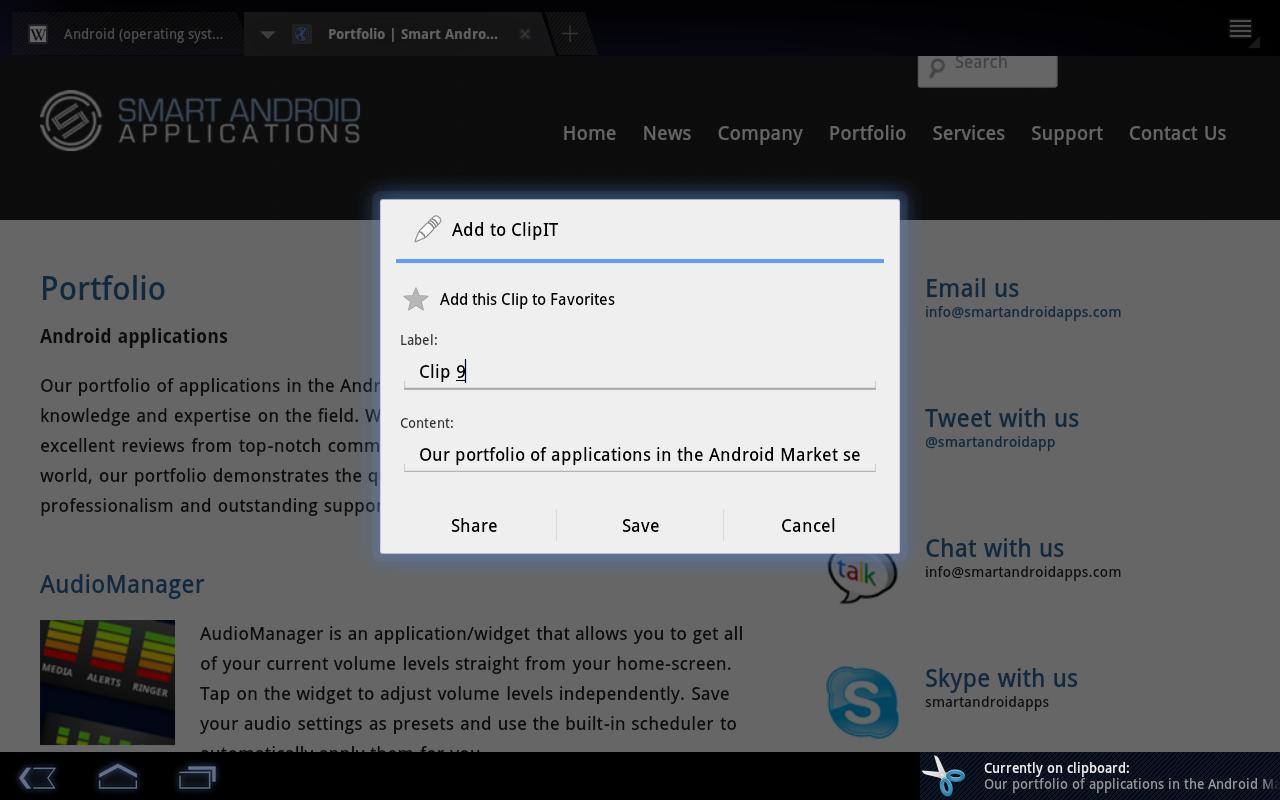Tap the ClipIT scissors clipboard icon

[x=944, y=776]
